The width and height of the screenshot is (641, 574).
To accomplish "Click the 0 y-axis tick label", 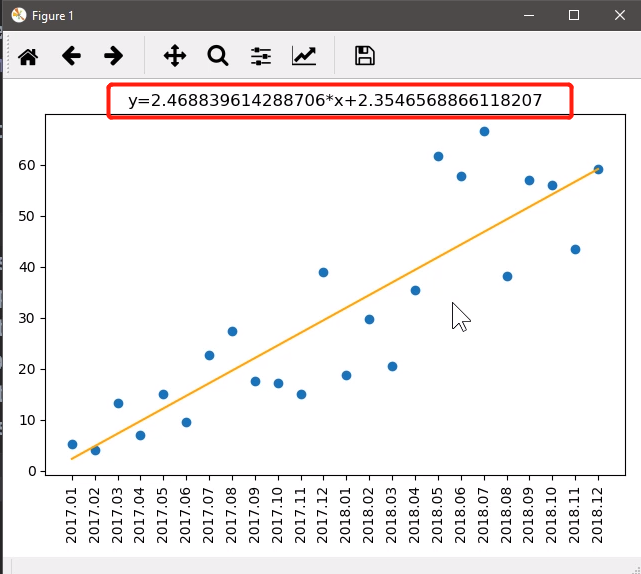I will 32,471.
